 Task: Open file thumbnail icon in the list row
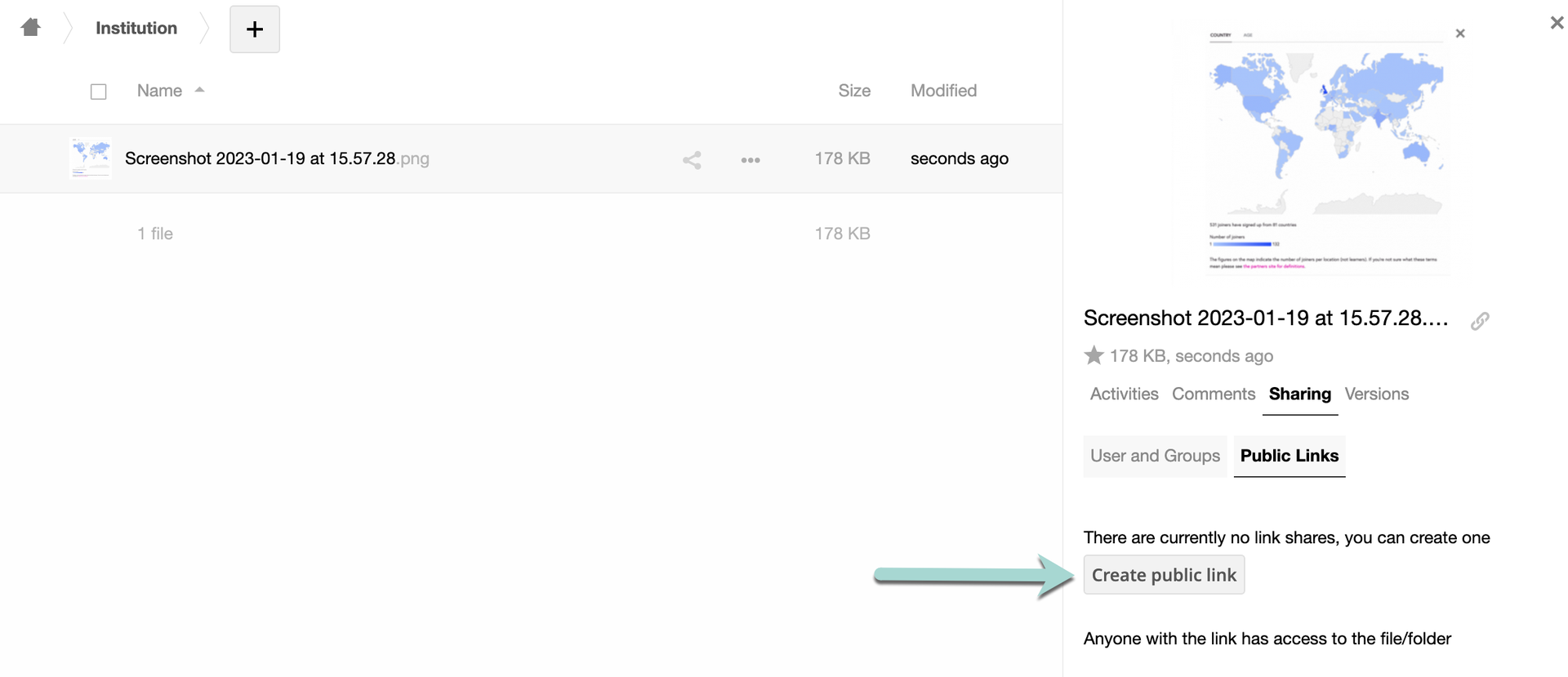coord(91,158)
